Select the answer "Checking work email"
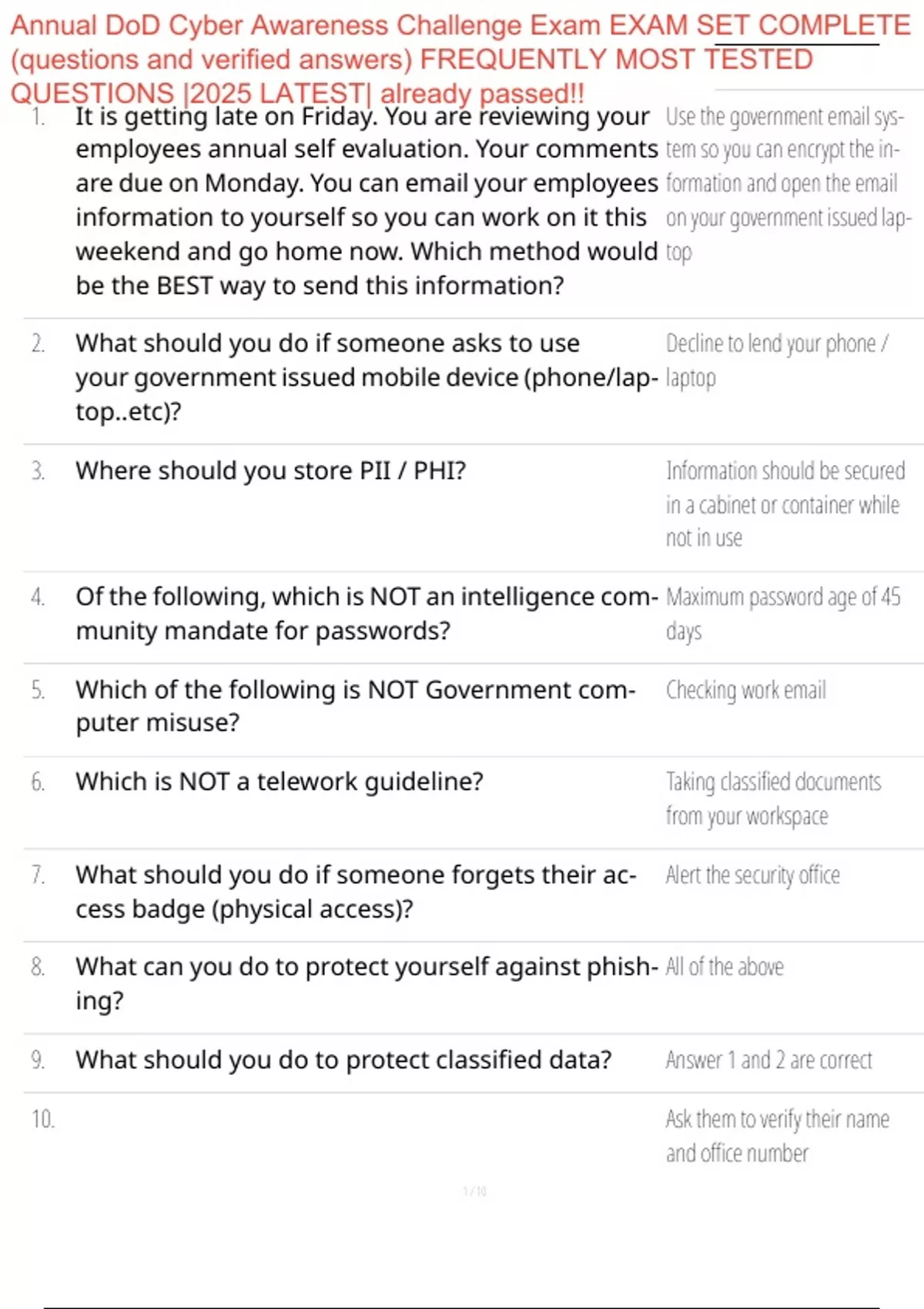This screenshot has width=924, height=1309. (745, 690)
